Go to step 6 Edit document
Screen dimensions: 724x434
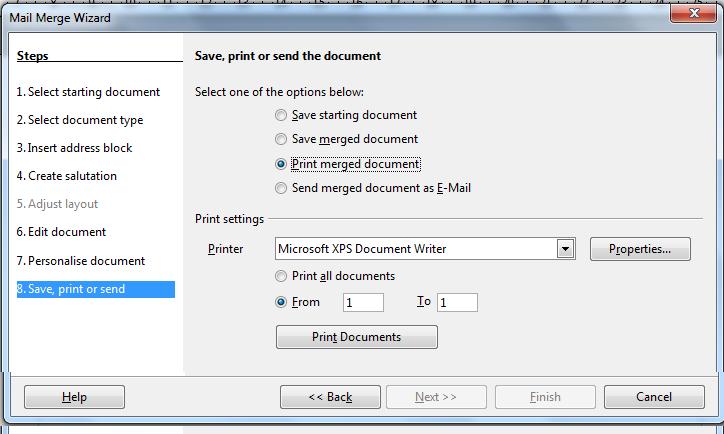coord(61,232)
